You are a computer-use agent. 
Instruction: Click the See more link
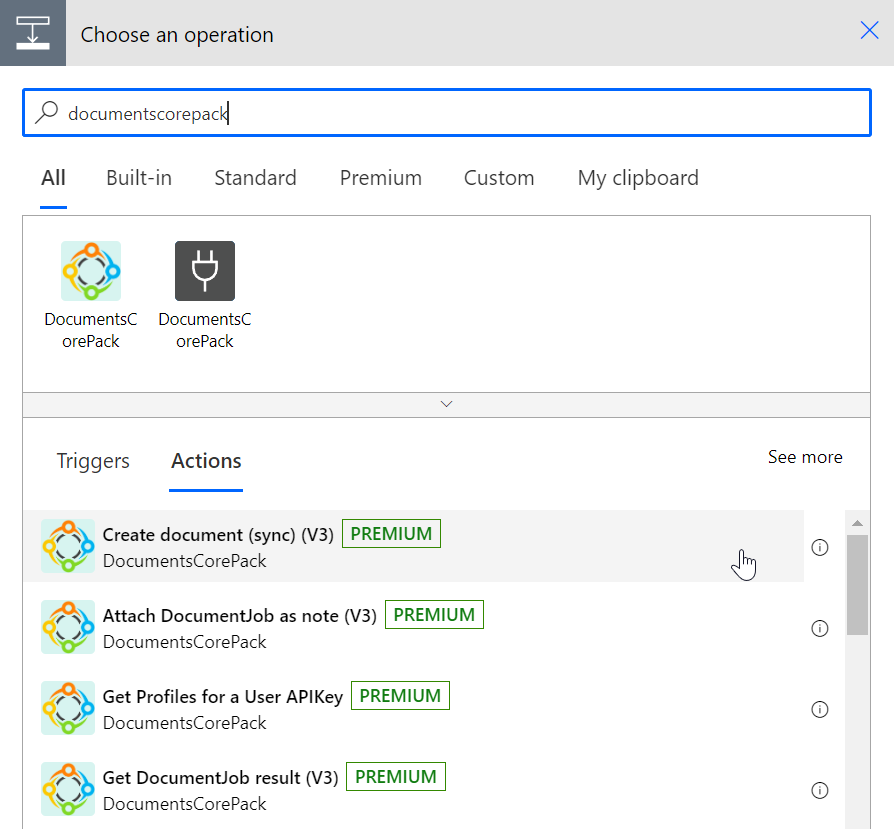tap(805, 457)
